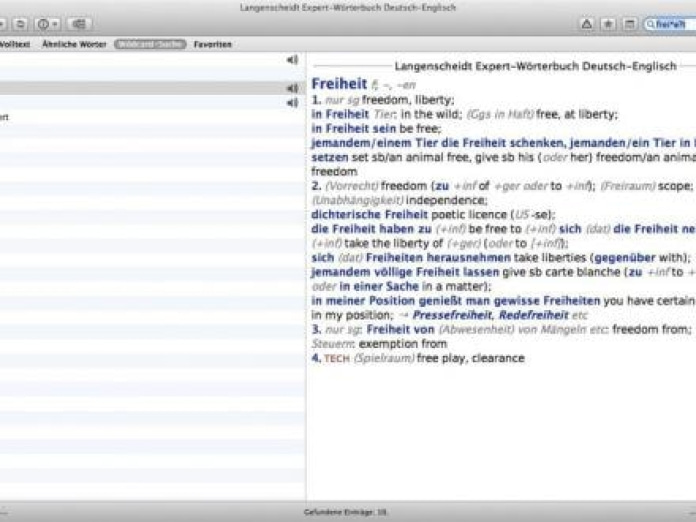This screenshot has width=696, height=522.
Task: Click the 'Gefundene Einträge: 18' status text
Action: (345, 512)
